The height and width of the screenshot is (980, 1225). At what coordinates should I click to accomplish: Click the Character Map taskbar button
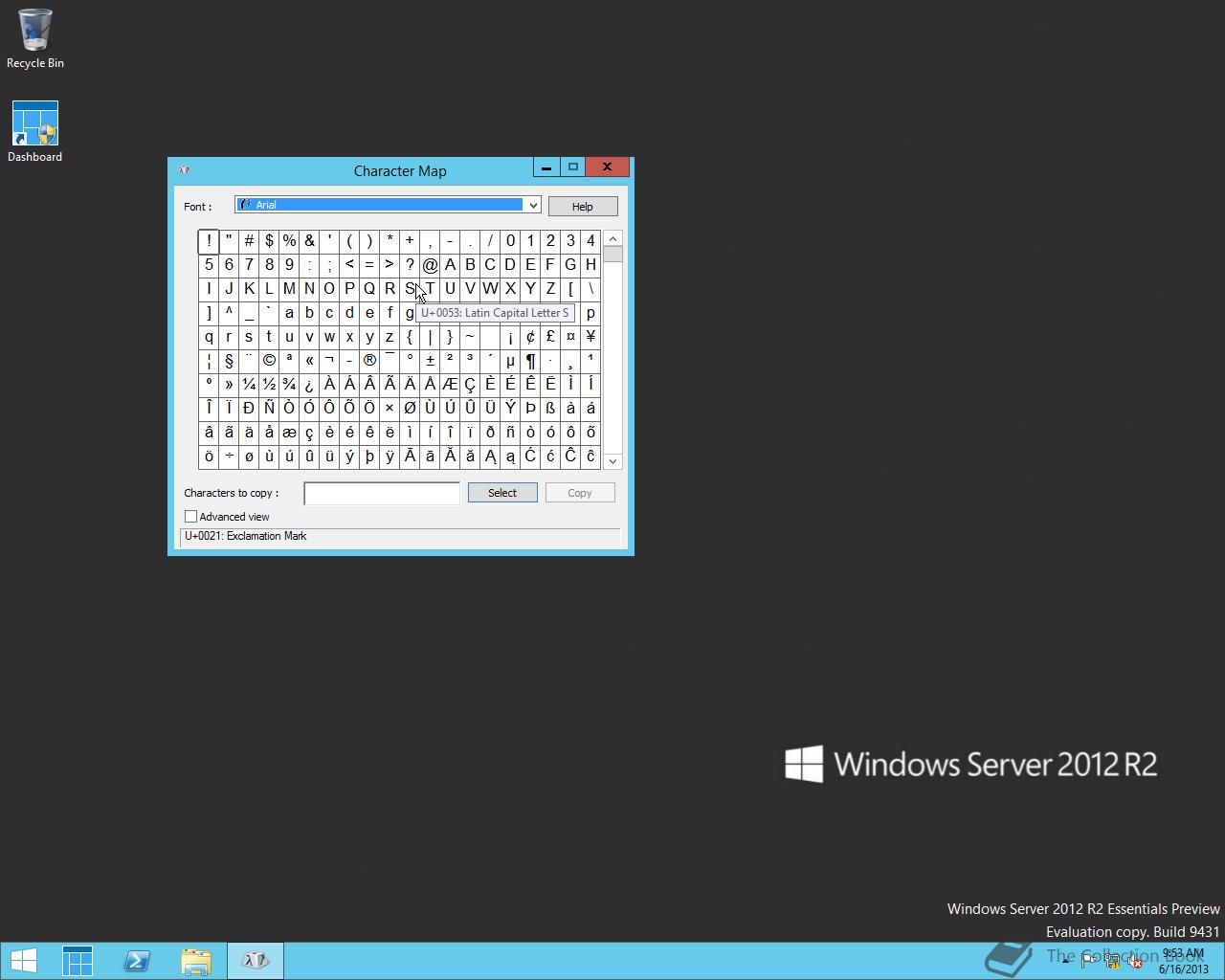pos(256,961)
